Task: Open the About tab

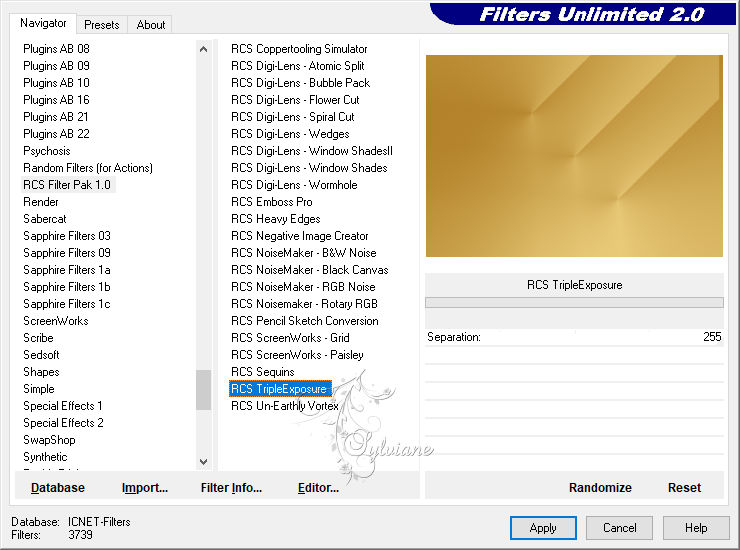Action: (x=151, y=25)
